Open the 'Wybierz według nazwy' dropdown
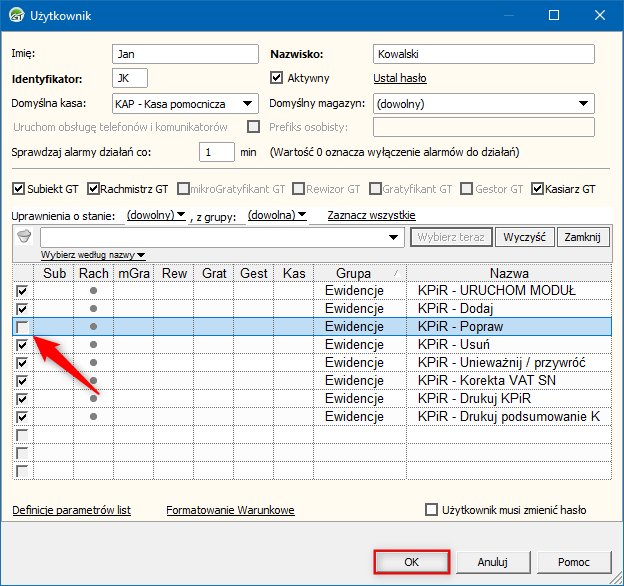624x586 pixels. 93,255
